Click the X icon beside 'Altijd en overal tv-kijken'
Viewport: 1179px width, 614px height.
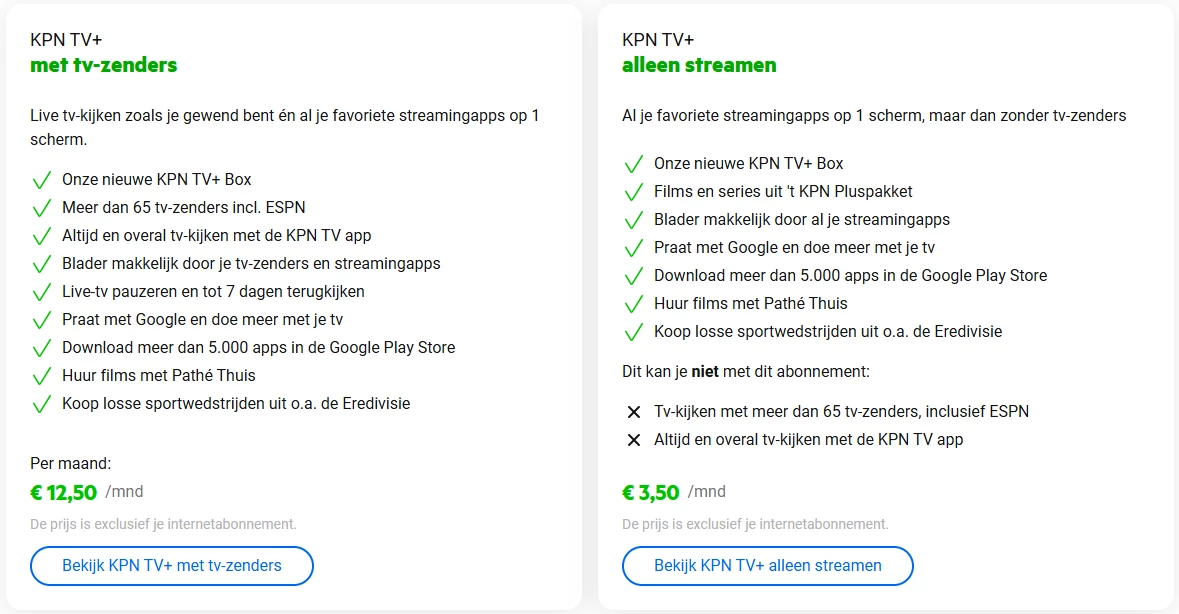point(633,440)
